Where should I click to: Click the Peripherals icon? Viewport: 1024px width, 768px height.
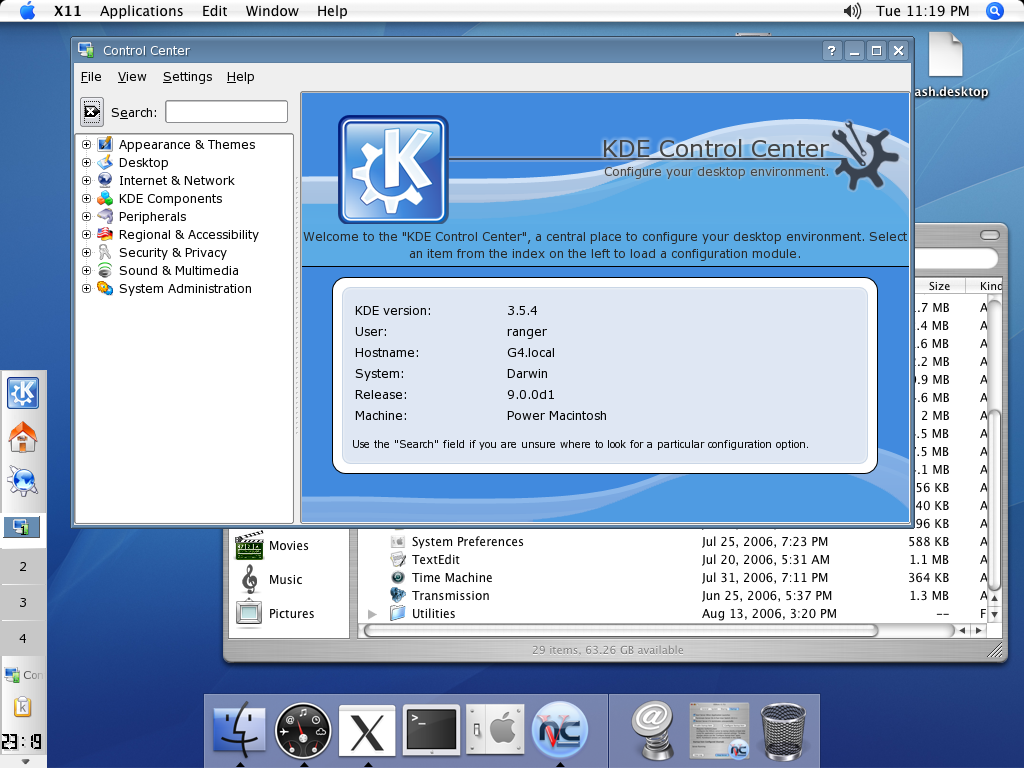point(105,216)
